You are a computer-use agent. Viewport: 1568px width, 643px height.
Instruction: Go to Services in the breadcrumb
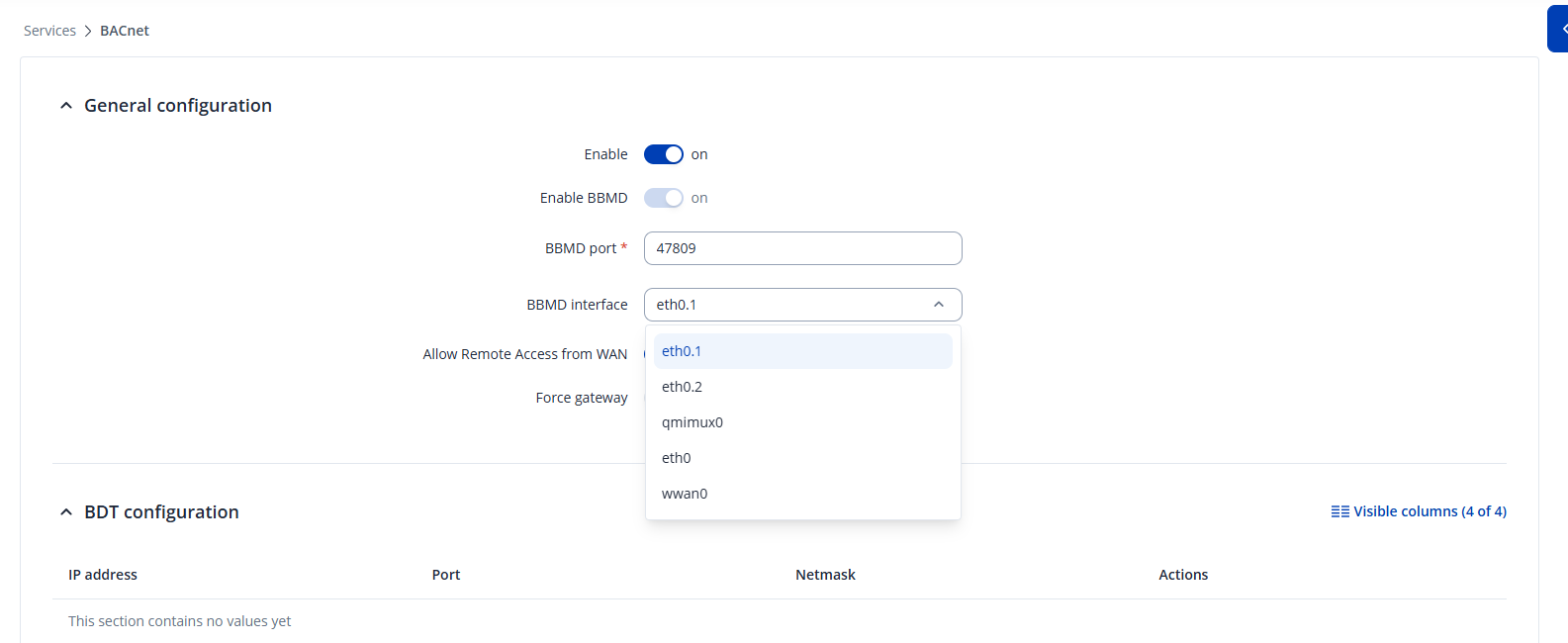point(49,31)
